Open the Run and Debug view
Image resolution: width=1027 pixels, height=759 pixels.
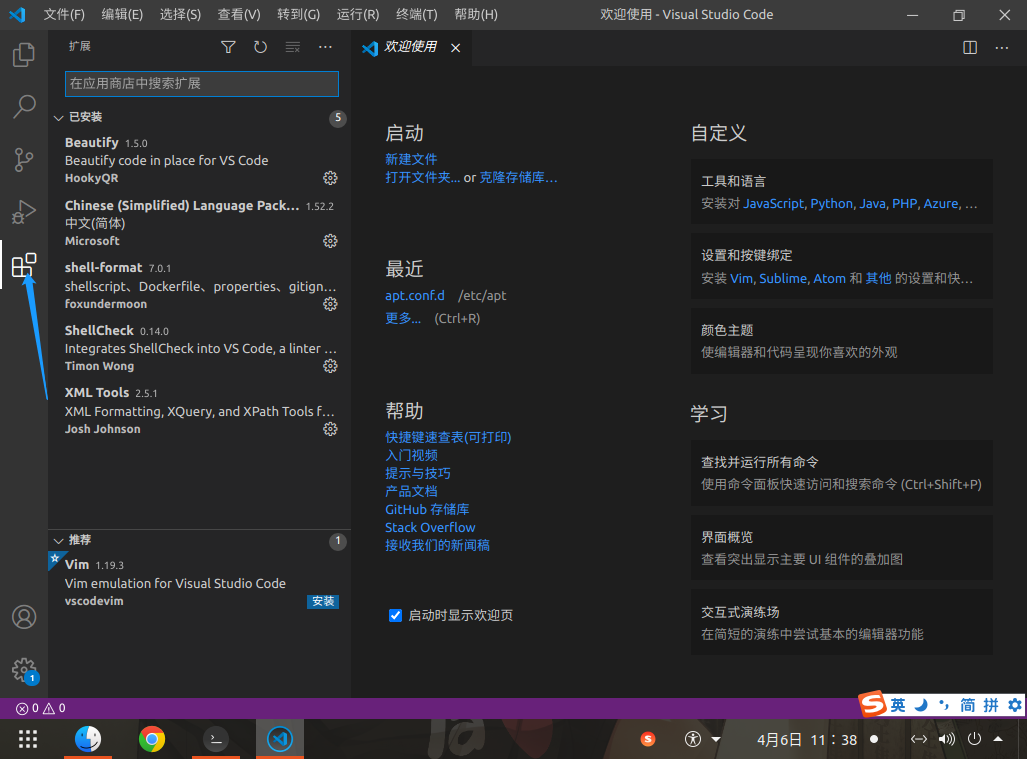(24, 212)
